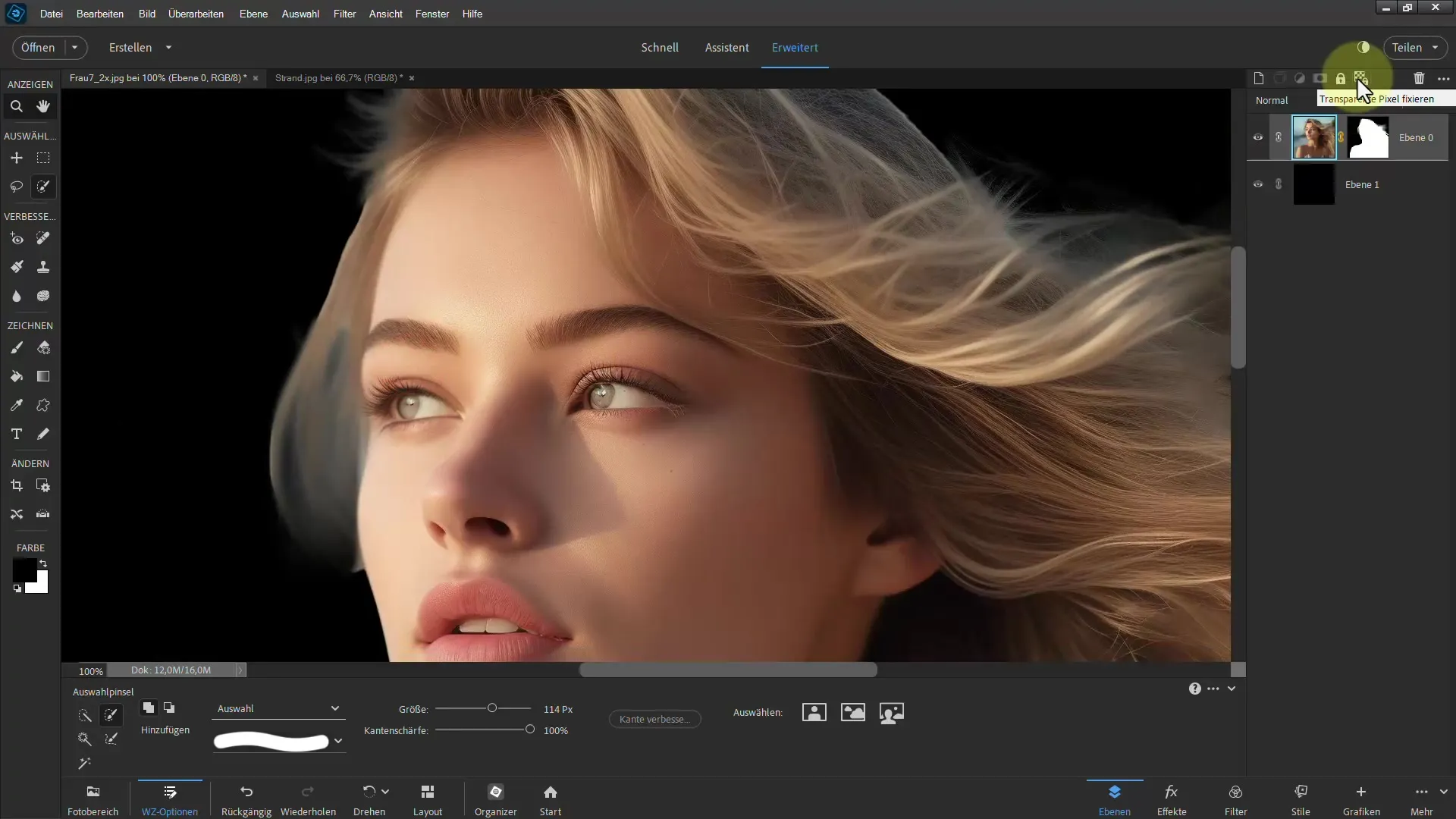Toggle link state of Ebene 0
Viewport: 1456px width, 819px height.
click(x=1279, y=137)
